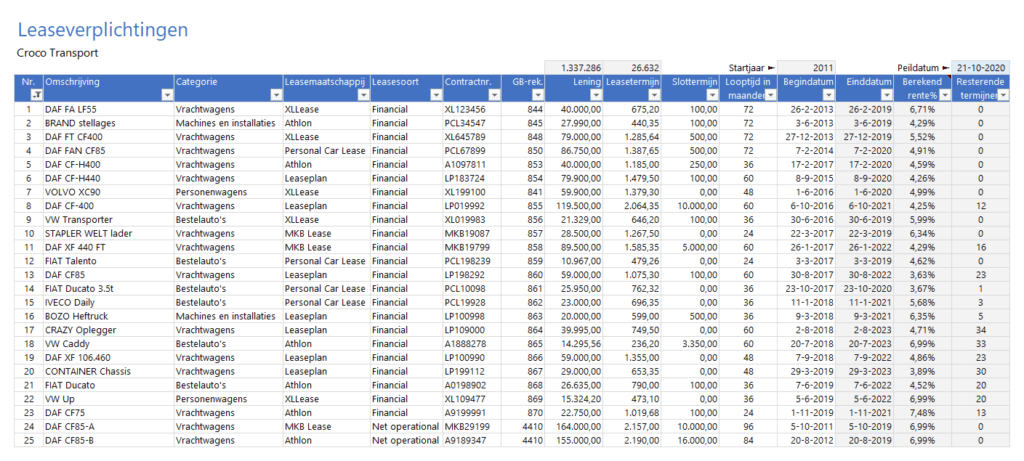Screen dimensions: 1024x461
Task: Select the total Lening cell 1.337.286
Action: [x=575, y=66]
